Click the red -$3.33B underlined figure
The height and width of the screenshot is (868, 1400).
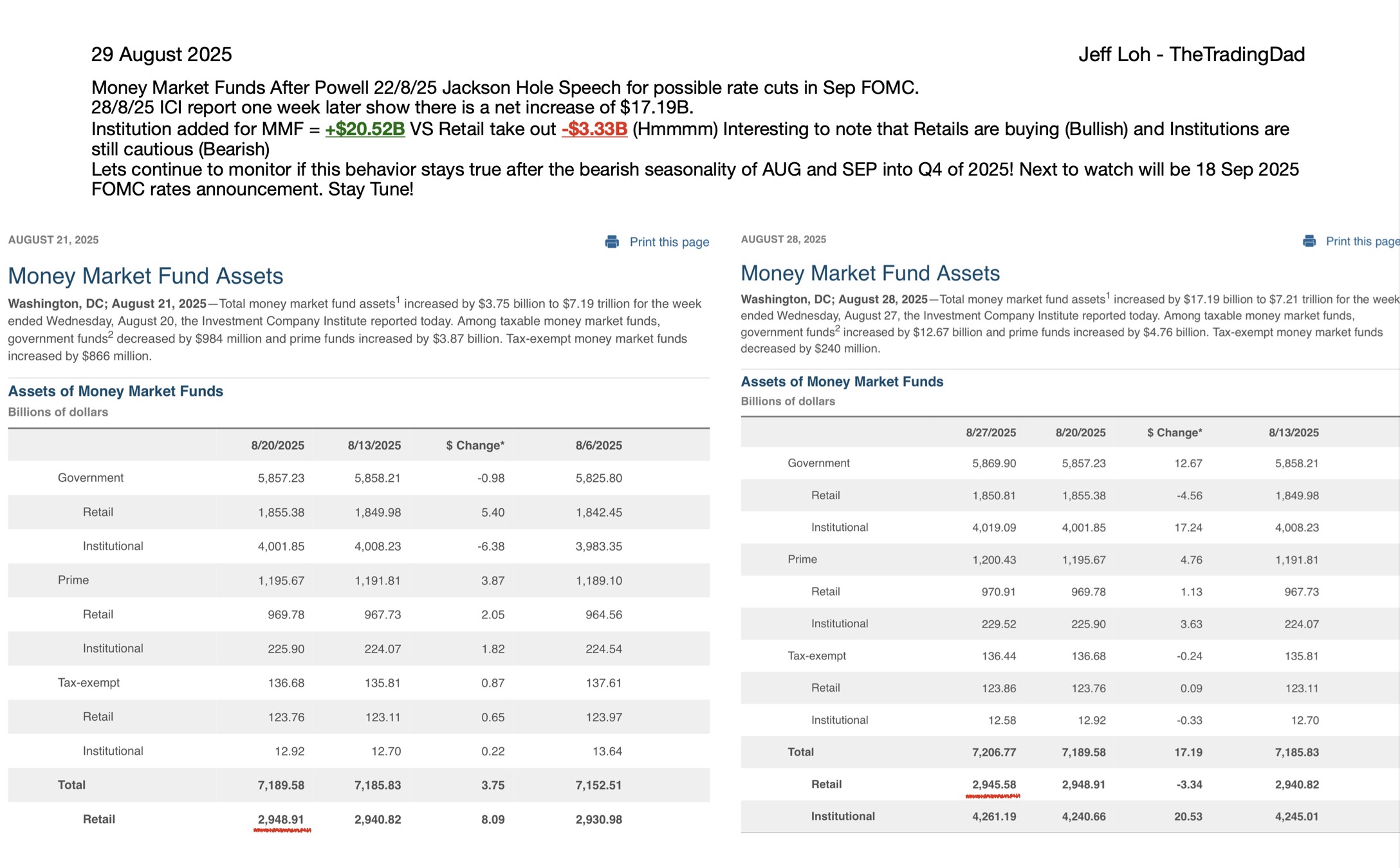594,129
